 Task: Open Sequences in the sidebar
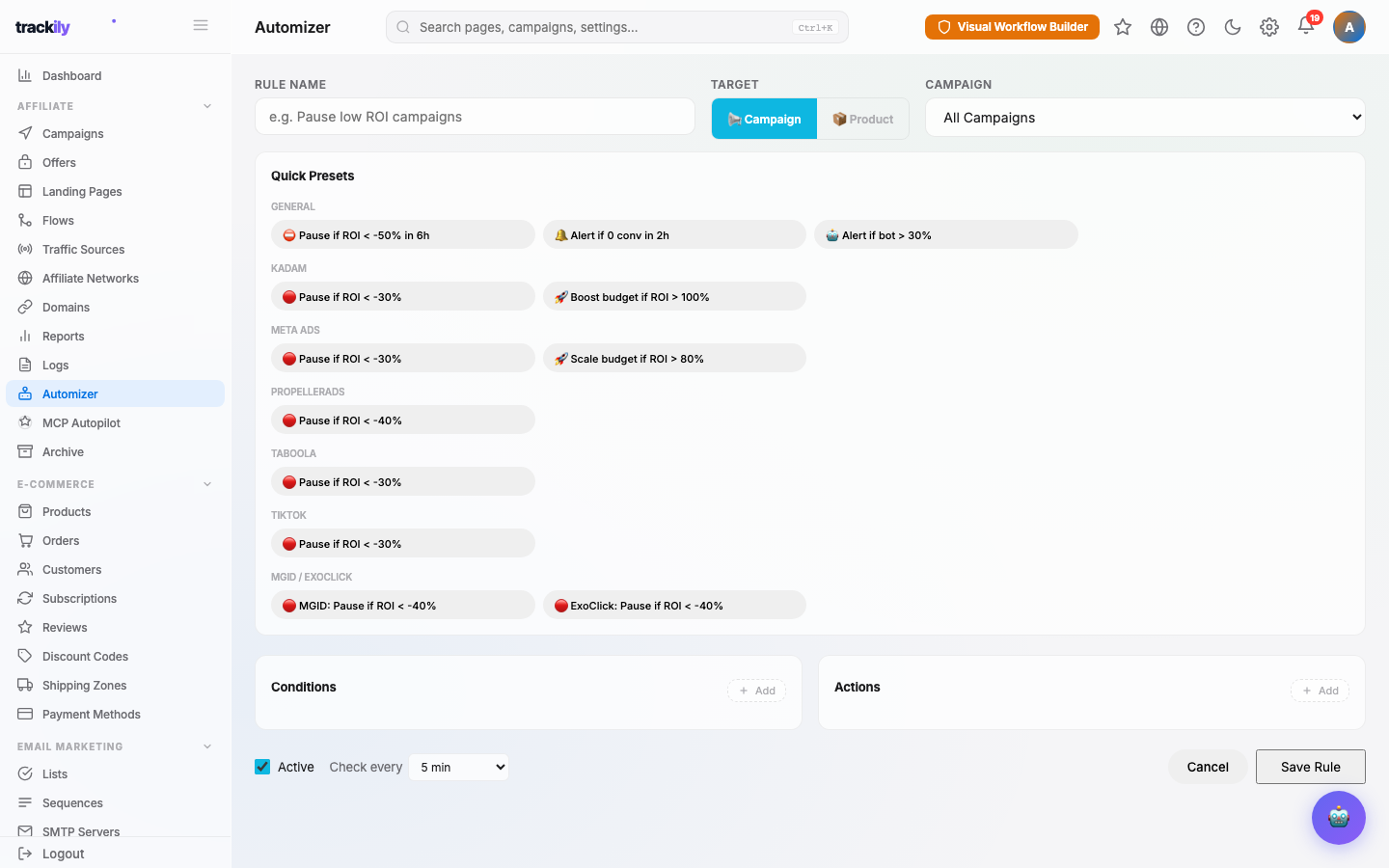tap(115, 802)
